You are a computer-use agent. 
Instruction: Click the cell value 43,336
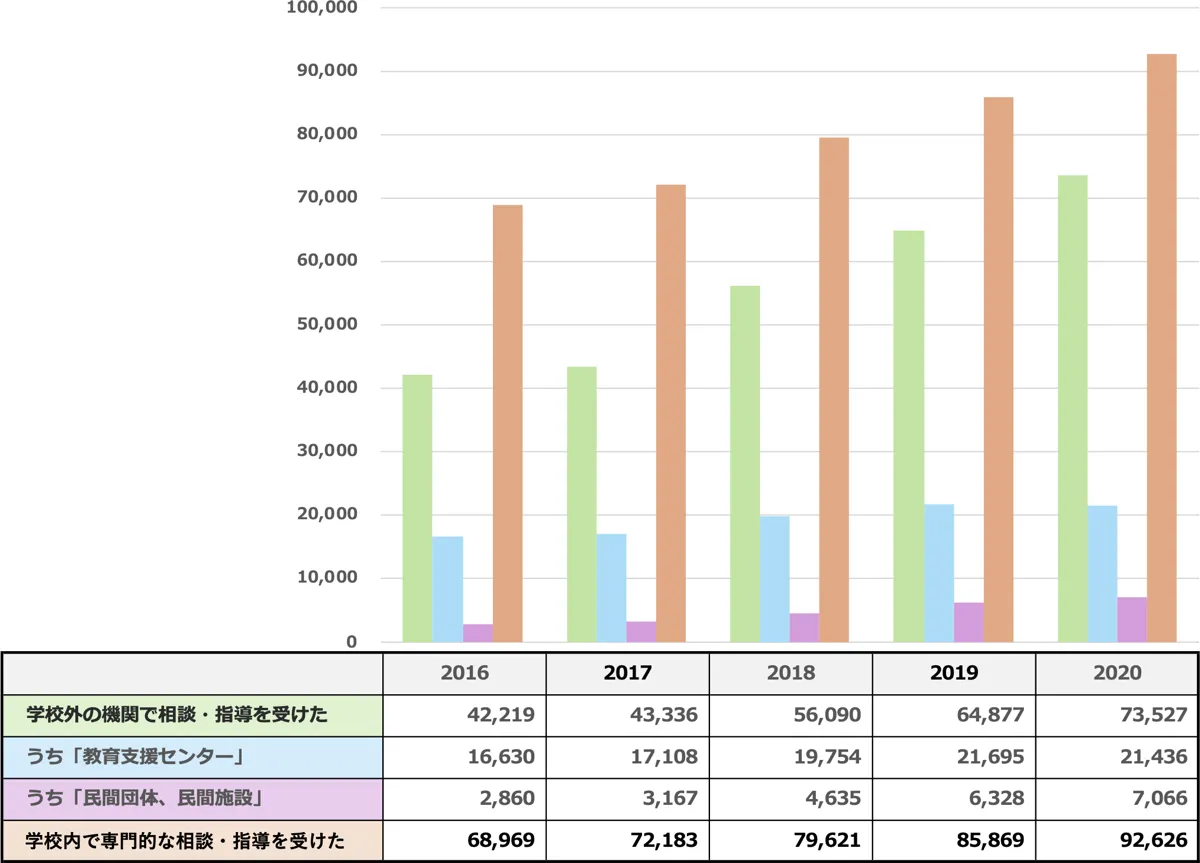point(665,716)
